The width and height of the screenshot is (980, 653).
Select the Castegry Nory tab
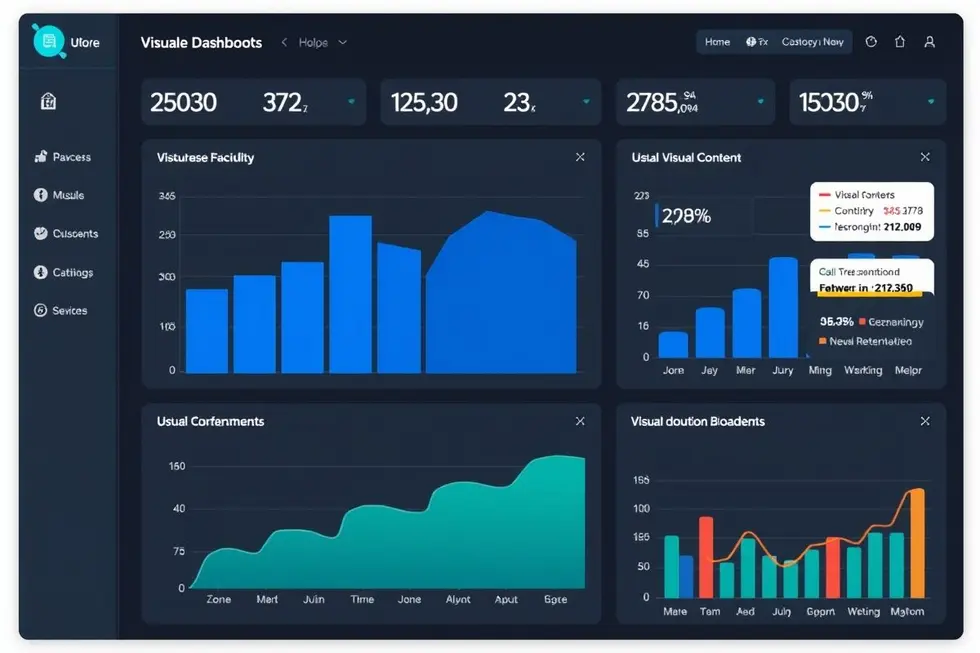tap(812, 42)
